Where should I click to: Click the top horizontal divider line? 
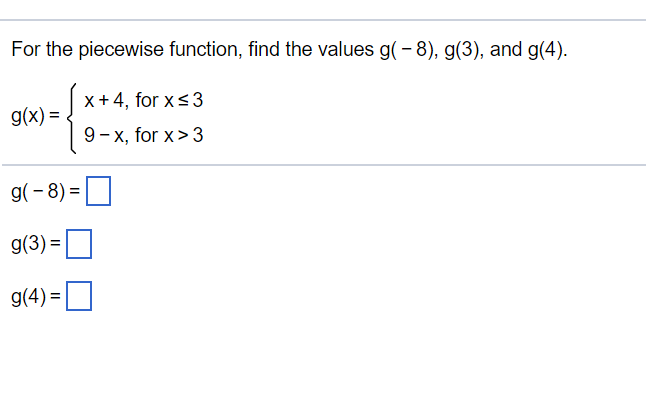click(323, 20)
